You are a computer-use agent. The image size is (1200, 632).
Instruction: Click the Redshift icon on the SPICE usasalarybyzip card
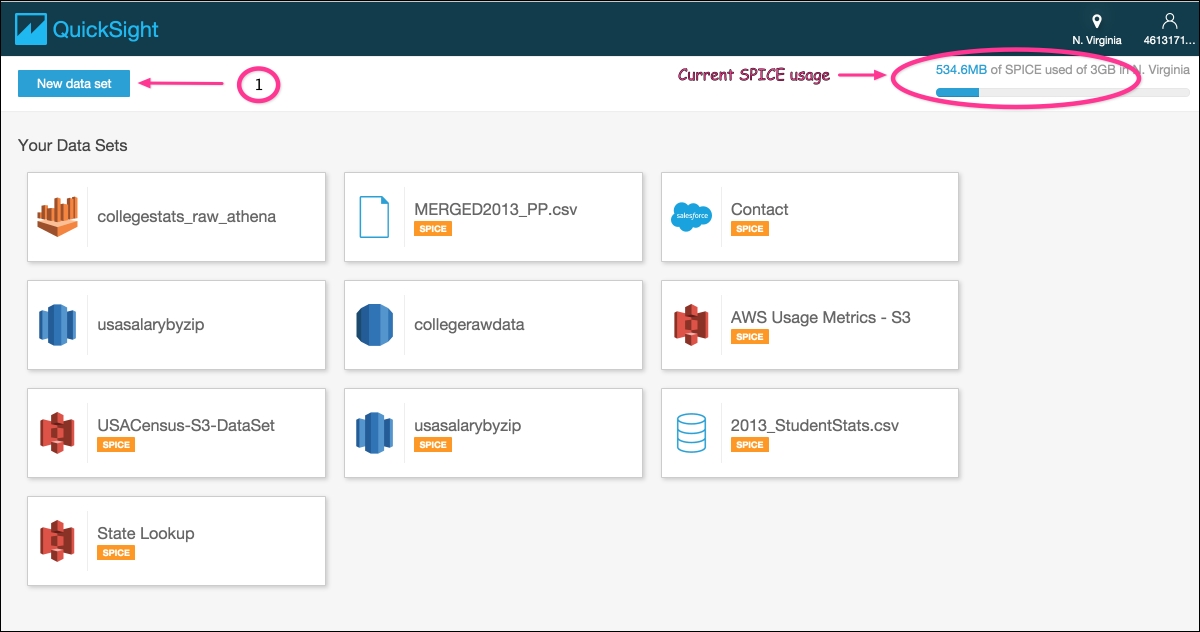coord(374,432)
